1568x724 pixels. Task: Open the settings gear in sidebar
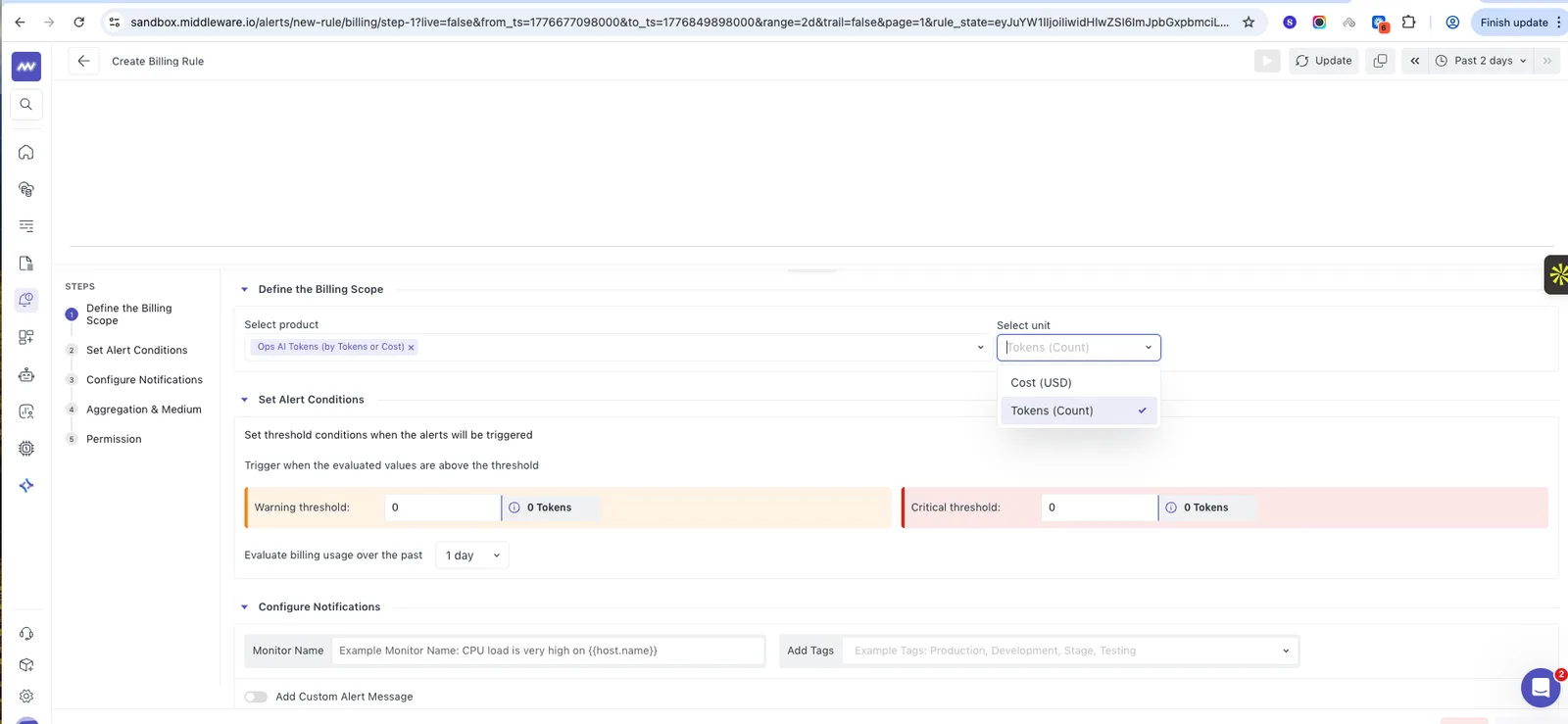pyautogui.click(x=26, y=697)
